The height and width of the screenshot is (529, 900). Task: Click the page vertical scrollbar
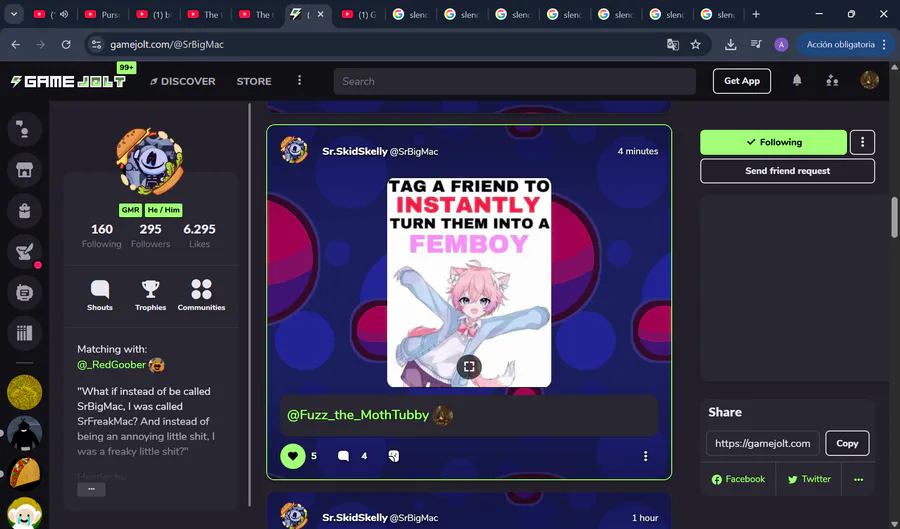894,217
